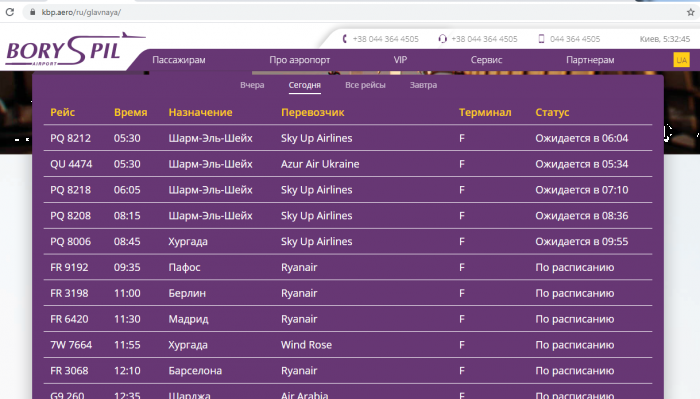Click destination Берлин
Image resolution: width=700 pixels, height=399 pixels.
point(187,293)
